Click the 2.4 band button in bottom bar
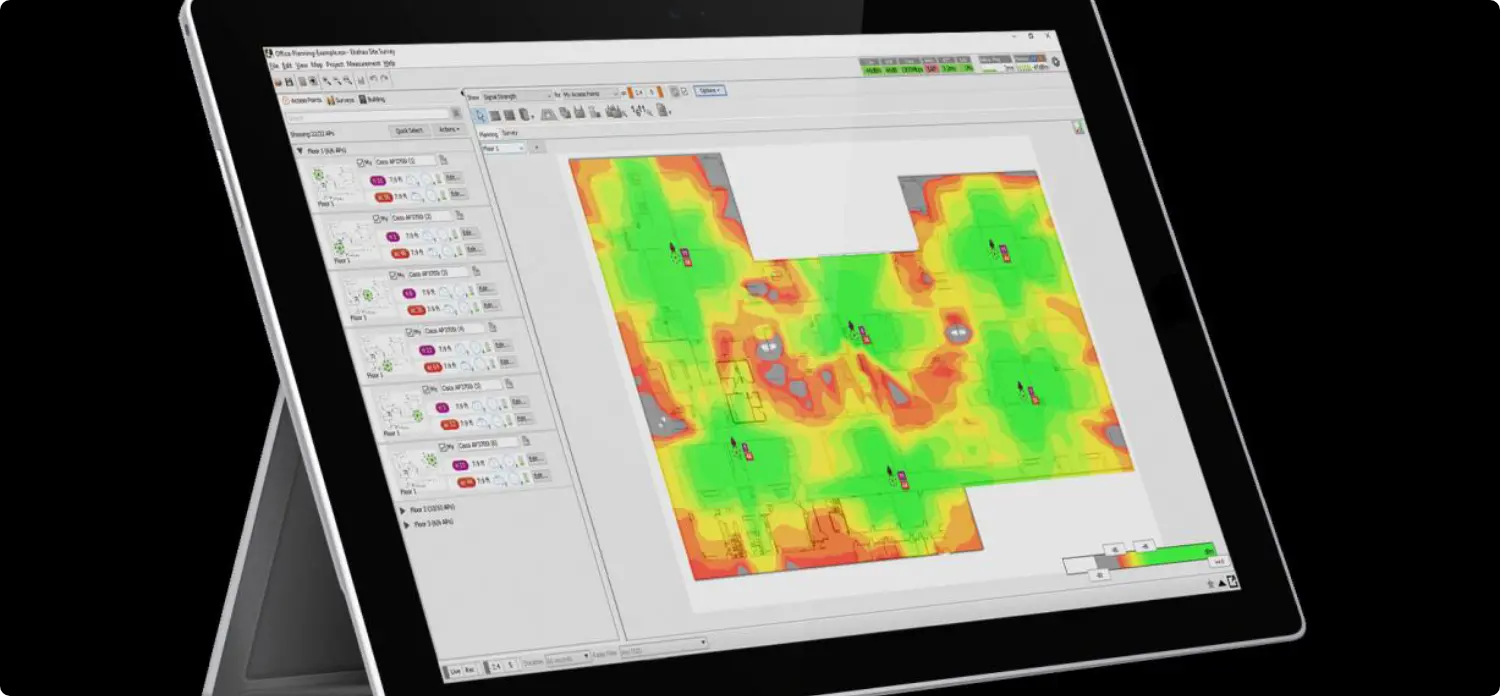 click(495, 667)
